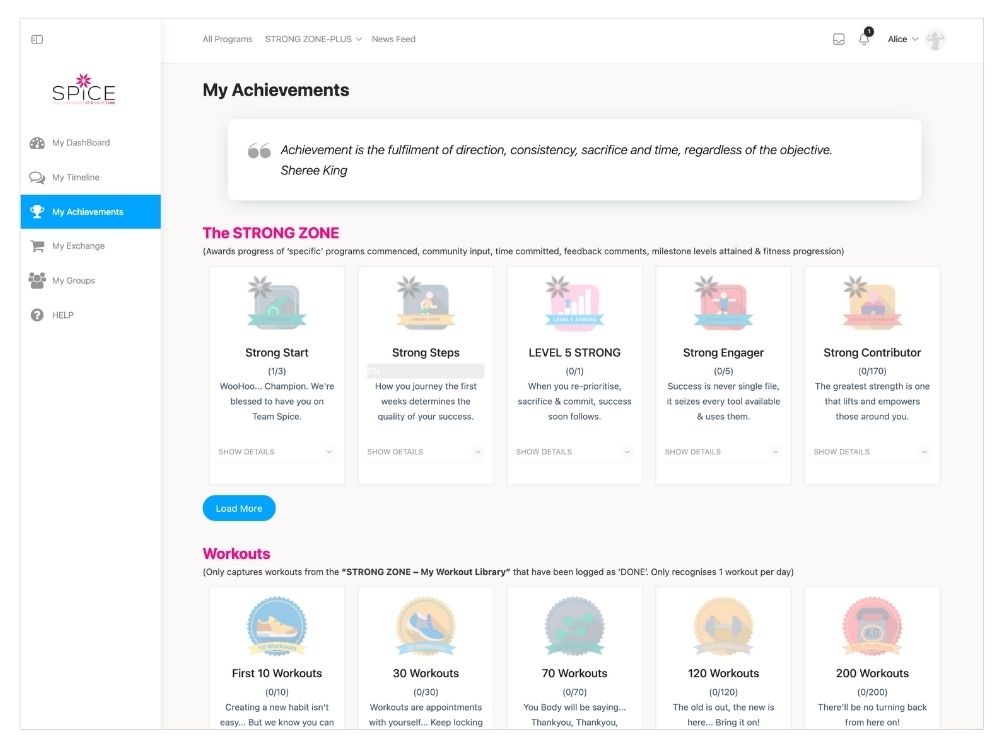Click the sidebar collapse icon
Viewport: 1000px width, 750px height.
pos(37,40)
